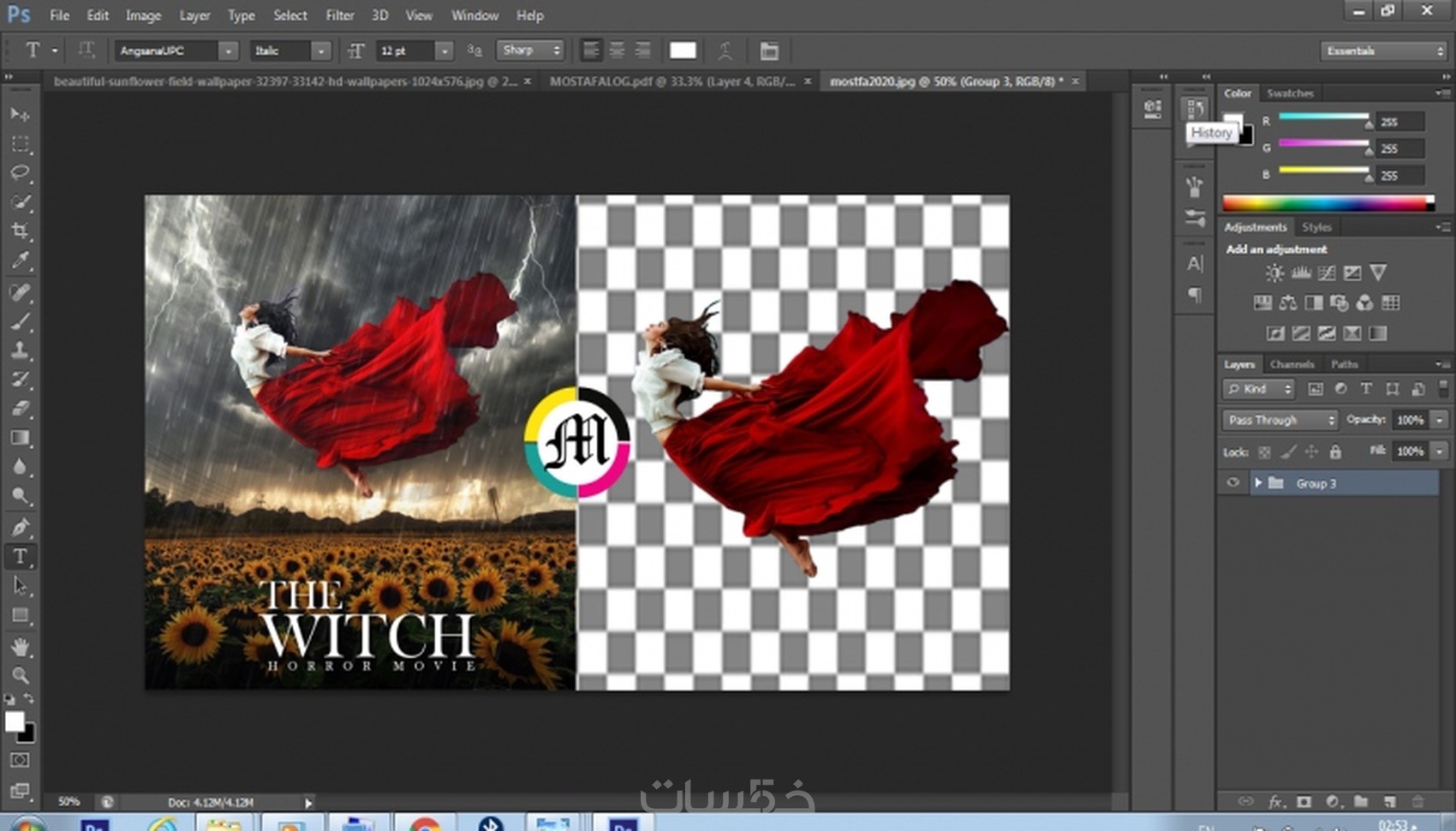Select the Zoom tool

pyautogui.click(x=21, y=675)
